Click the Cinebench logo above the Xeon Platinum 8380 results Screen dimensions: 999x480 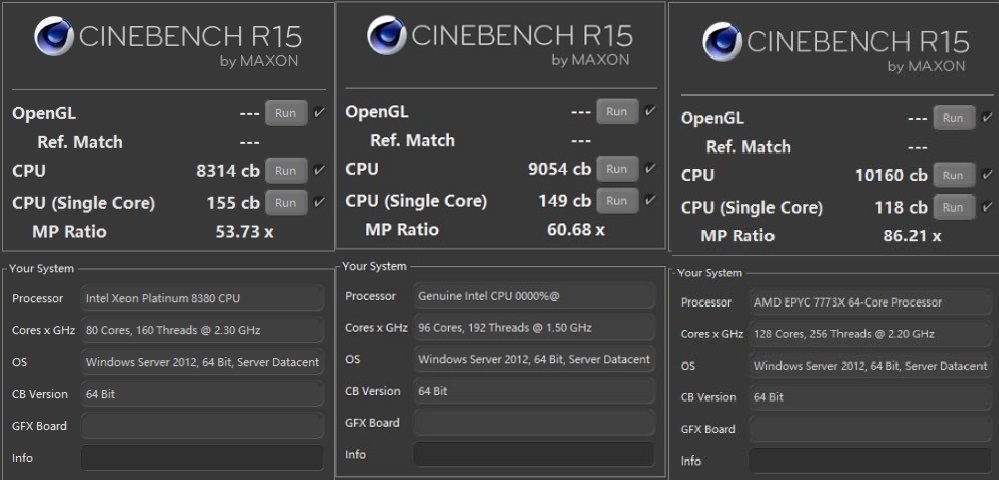click(x=53, y=37)
